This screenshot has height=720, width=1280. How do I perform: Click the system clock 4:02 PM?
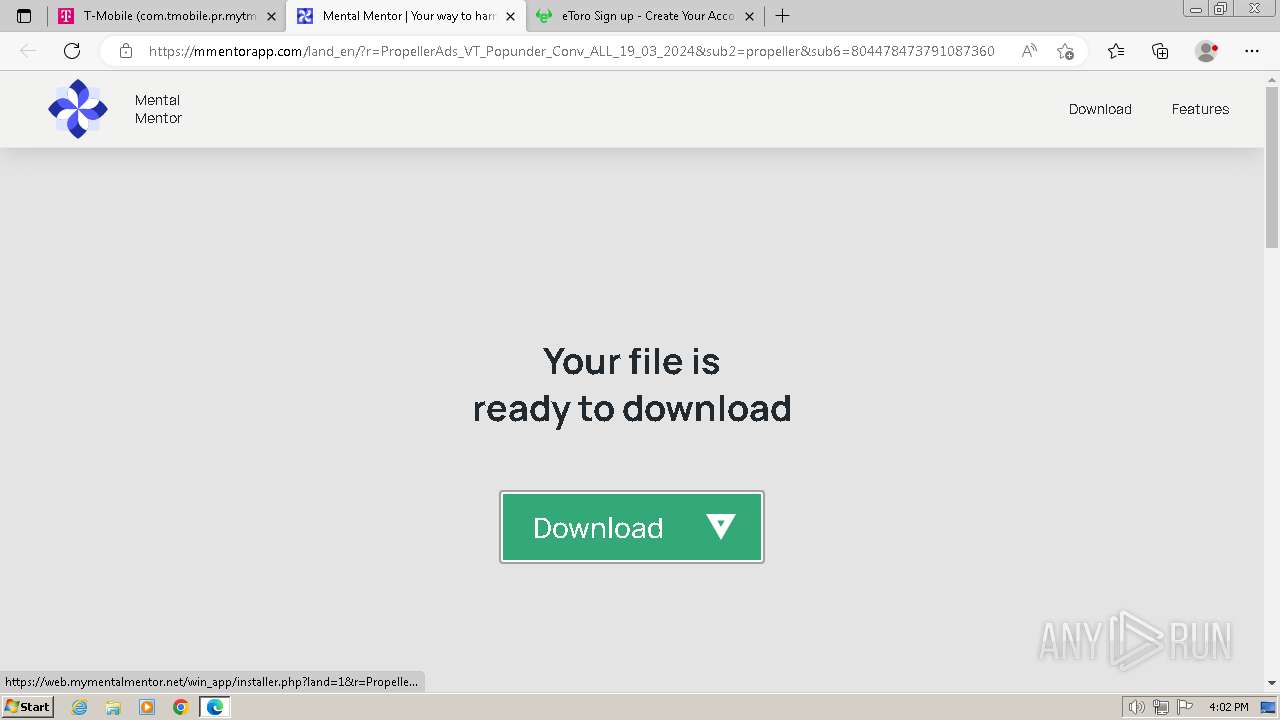(x=1228, y=707)
